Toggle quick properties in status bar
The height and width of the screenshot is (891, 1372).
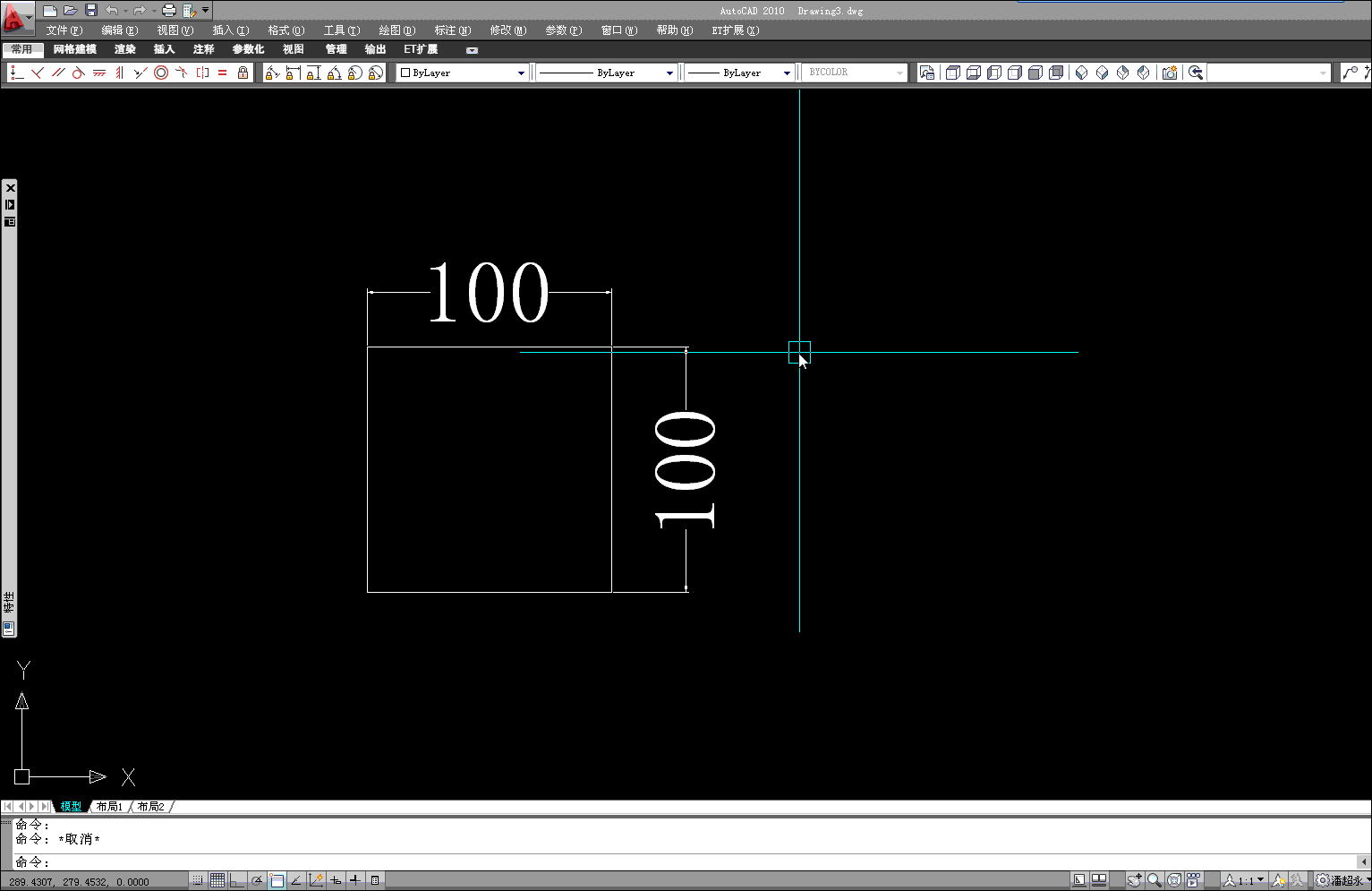pyautogui.click(x=375, y=880)
